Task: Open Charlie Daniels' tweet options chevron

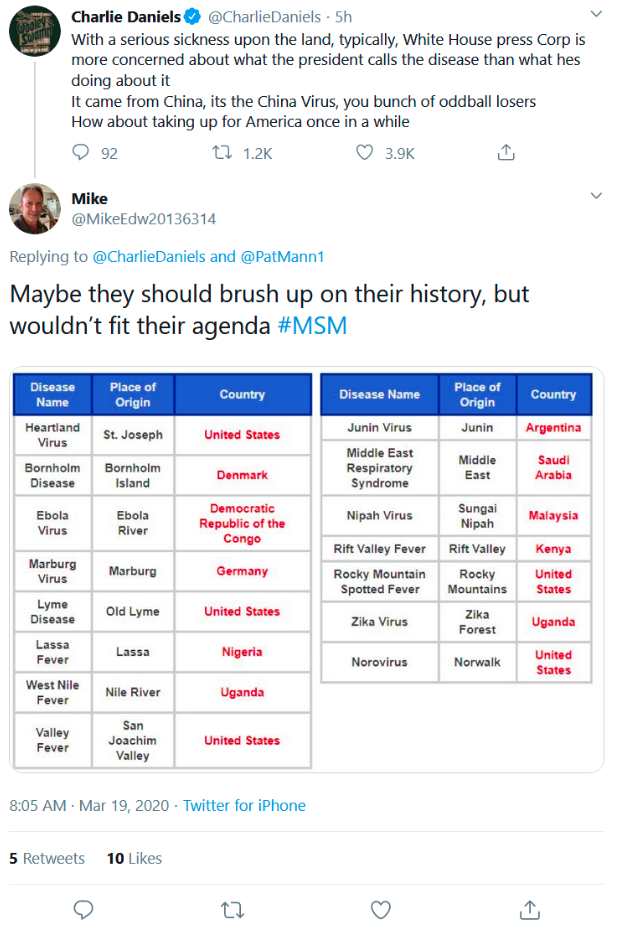Action: 596,14
